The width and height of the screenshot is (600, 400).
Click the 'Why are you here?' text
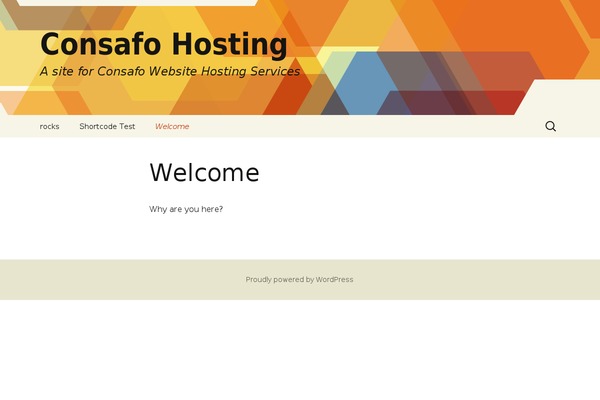[186, 209]
